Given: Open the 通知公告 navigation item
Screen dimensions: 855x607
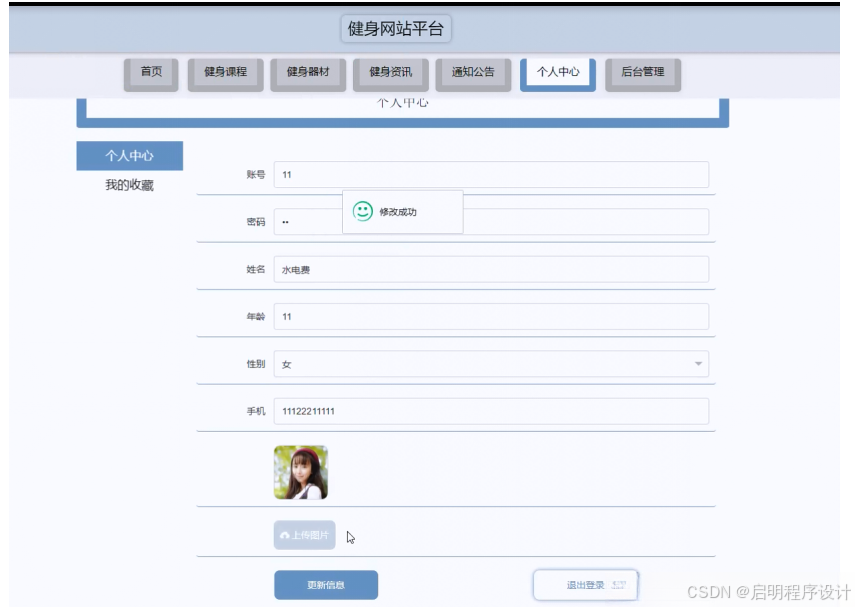Looking at the screenshot, I should click(x=472, y=73).
